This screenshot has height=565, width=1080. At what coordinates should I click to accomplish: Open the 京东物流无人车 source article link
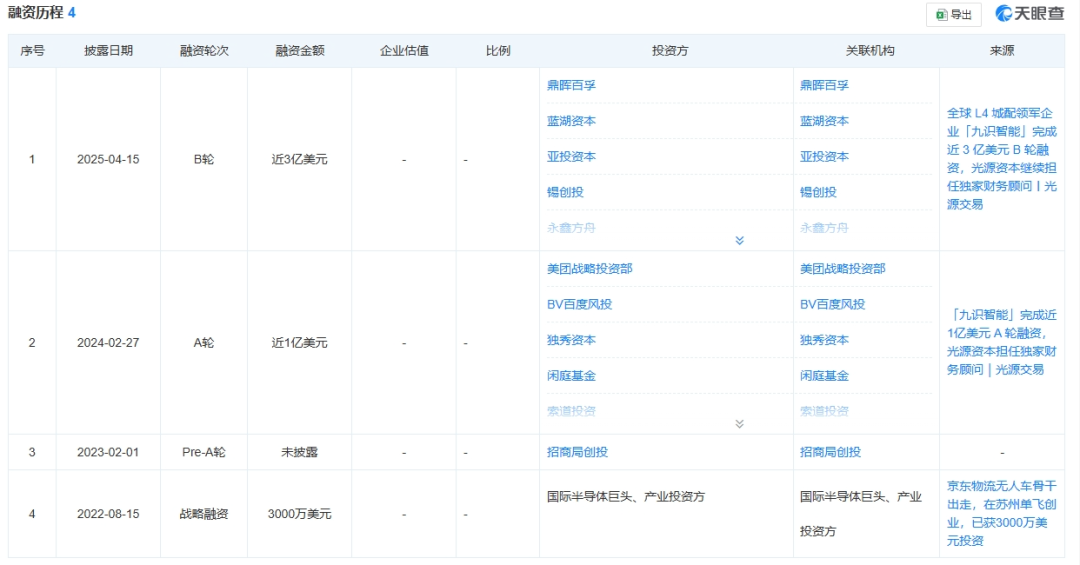tap(1001, 514)
